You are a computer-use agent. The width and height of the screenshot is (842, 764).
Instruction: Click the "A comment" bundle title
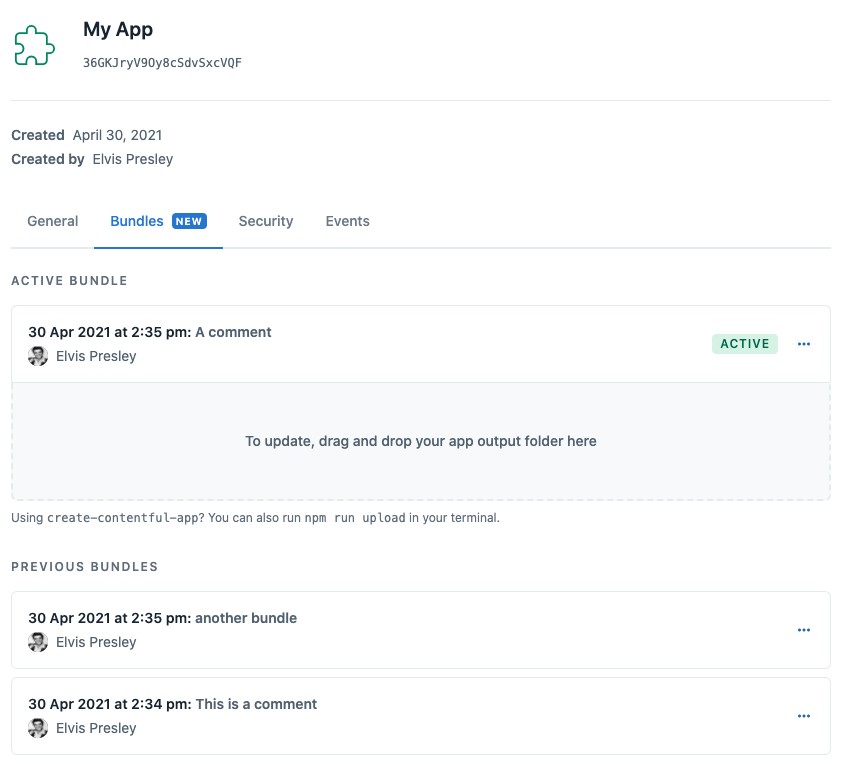coord(233,331)
